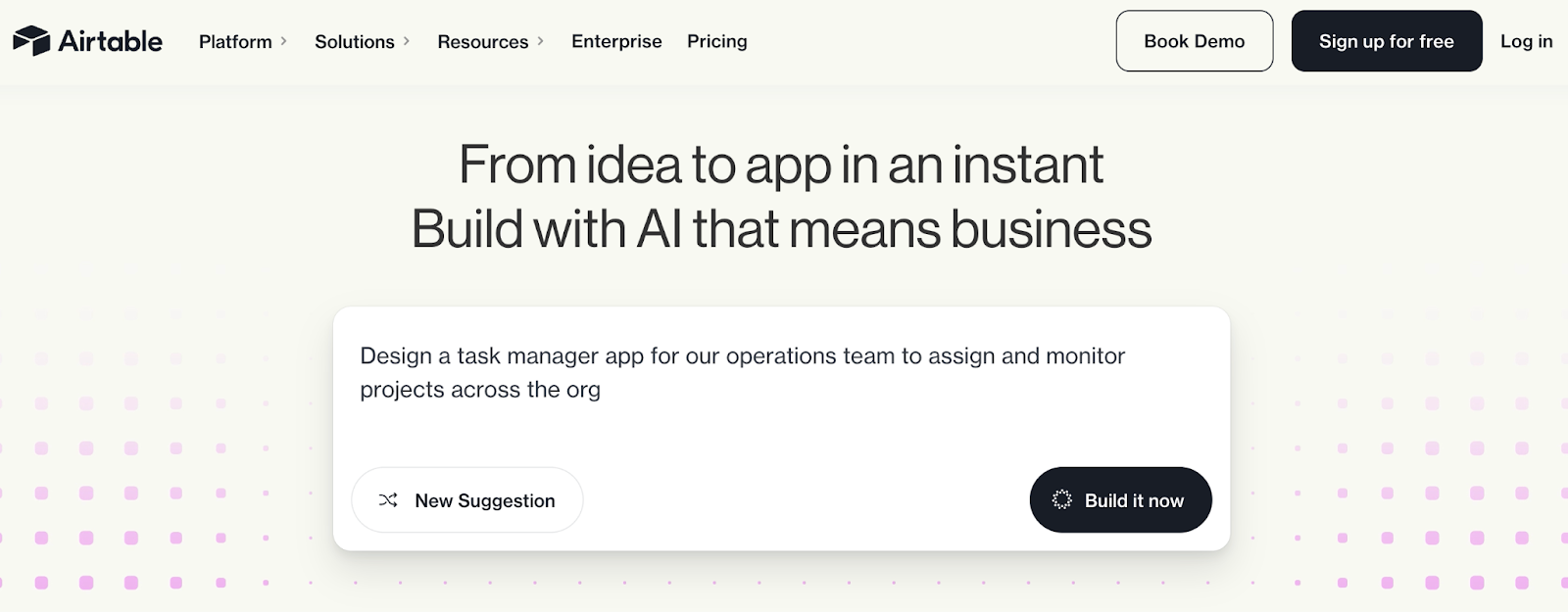Click the shuffle icon in New Suggestion
1568x612 pixels.
(388, 500)
